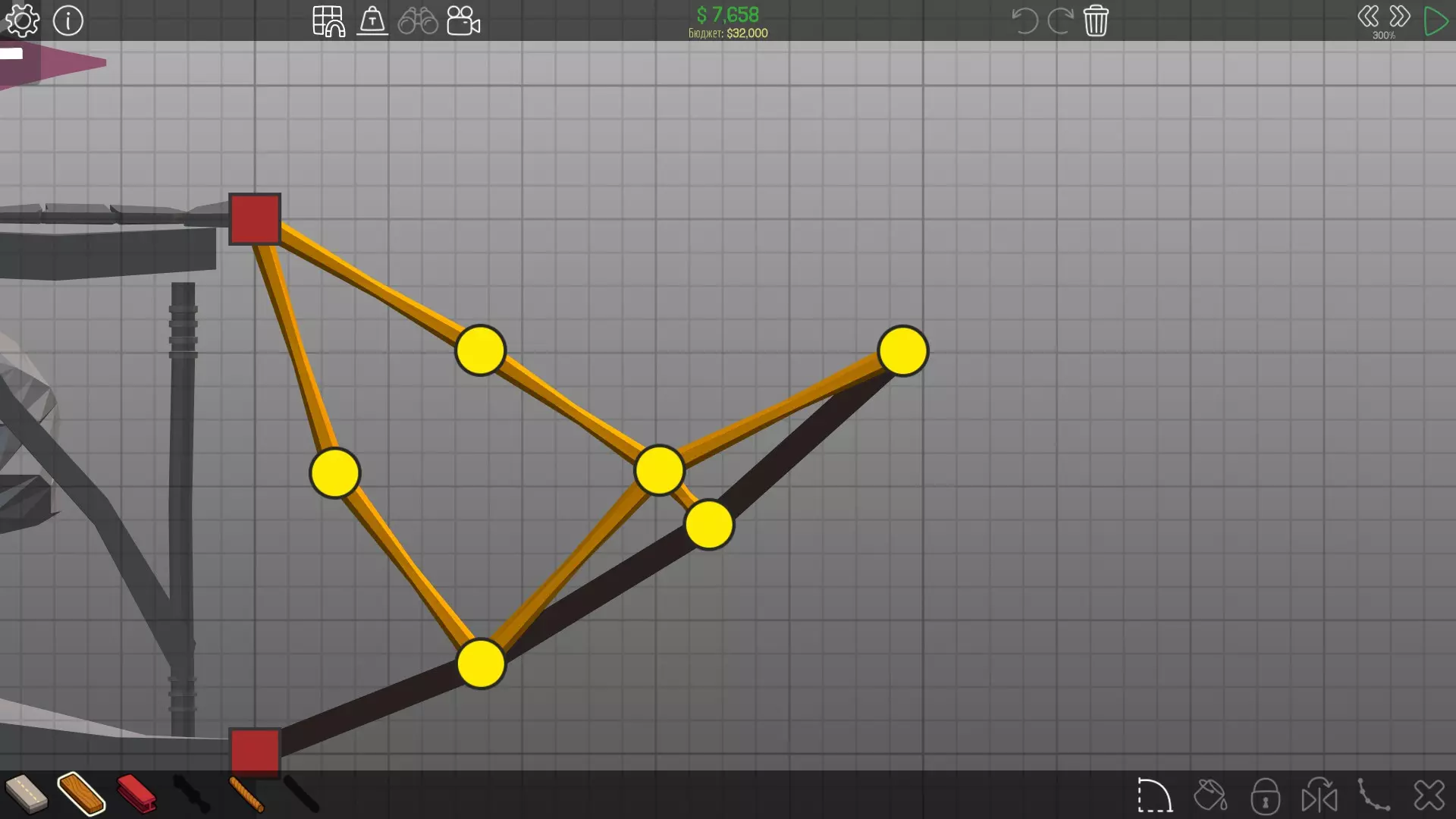Start the simulation with play button
The image size is (1456, 819).
pos(1435,20)
